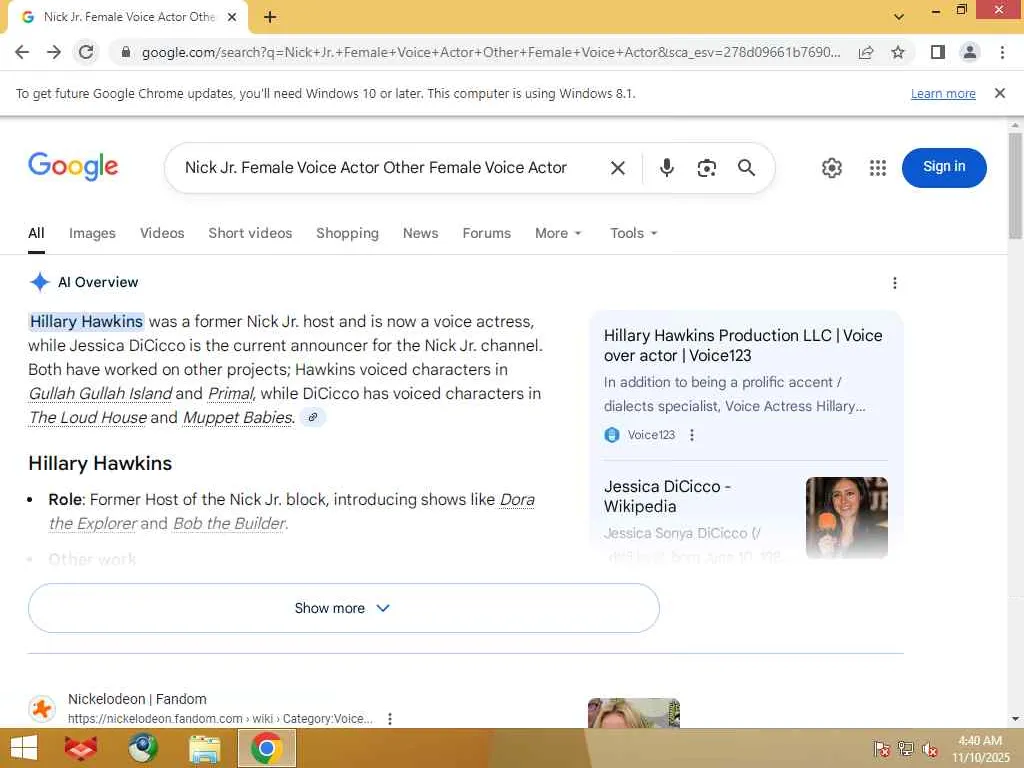Go back to the previous page
Screen dimensions: 1024x768
point(22,52)
